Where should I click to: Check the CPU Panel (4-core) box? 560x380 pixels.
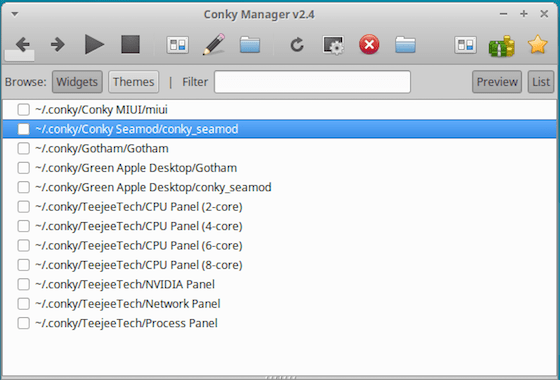[x=24, y=226]
